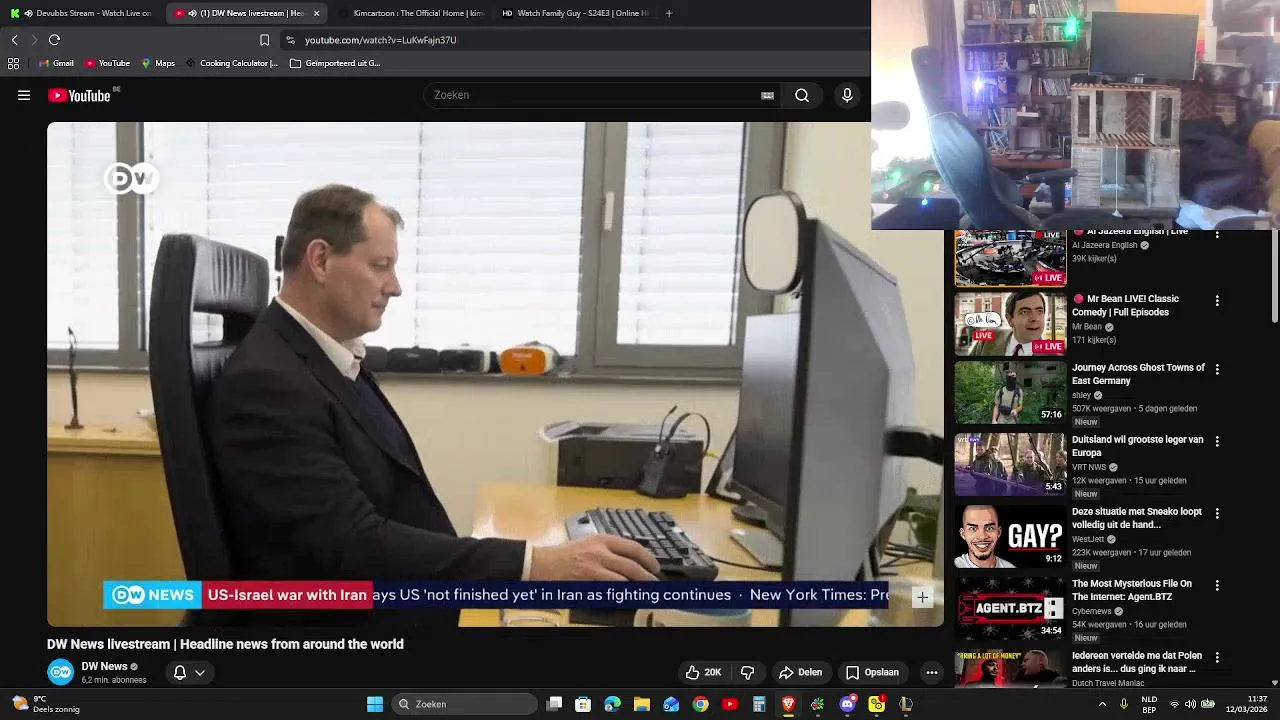Screen dimensions: 1280x720
Task: Open the network and volume tray icons
Action: (x=1191, y=704)
